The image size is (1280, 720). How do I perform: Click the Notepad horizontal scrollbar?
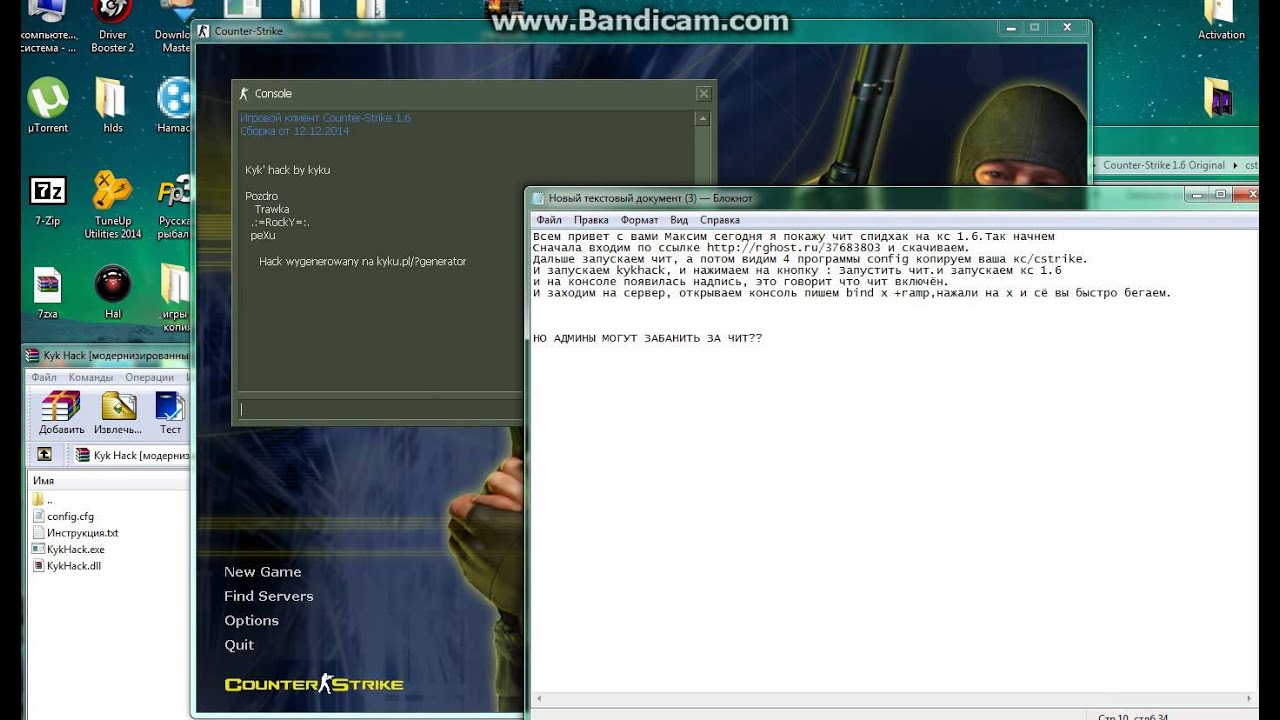coord(894,699)
